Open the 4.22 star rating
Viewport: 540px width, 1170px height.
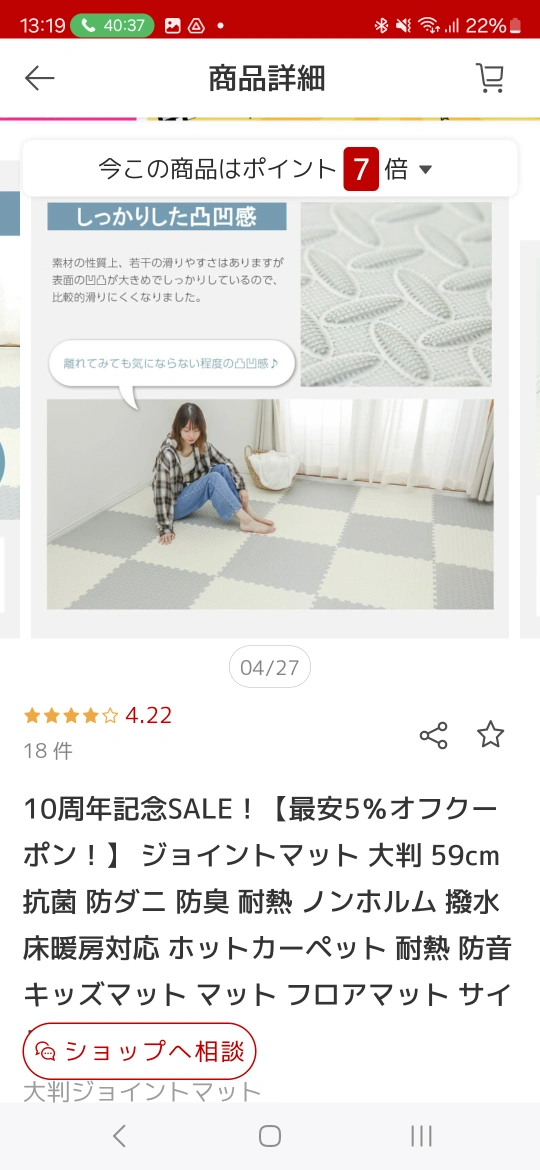click(98, 716)
